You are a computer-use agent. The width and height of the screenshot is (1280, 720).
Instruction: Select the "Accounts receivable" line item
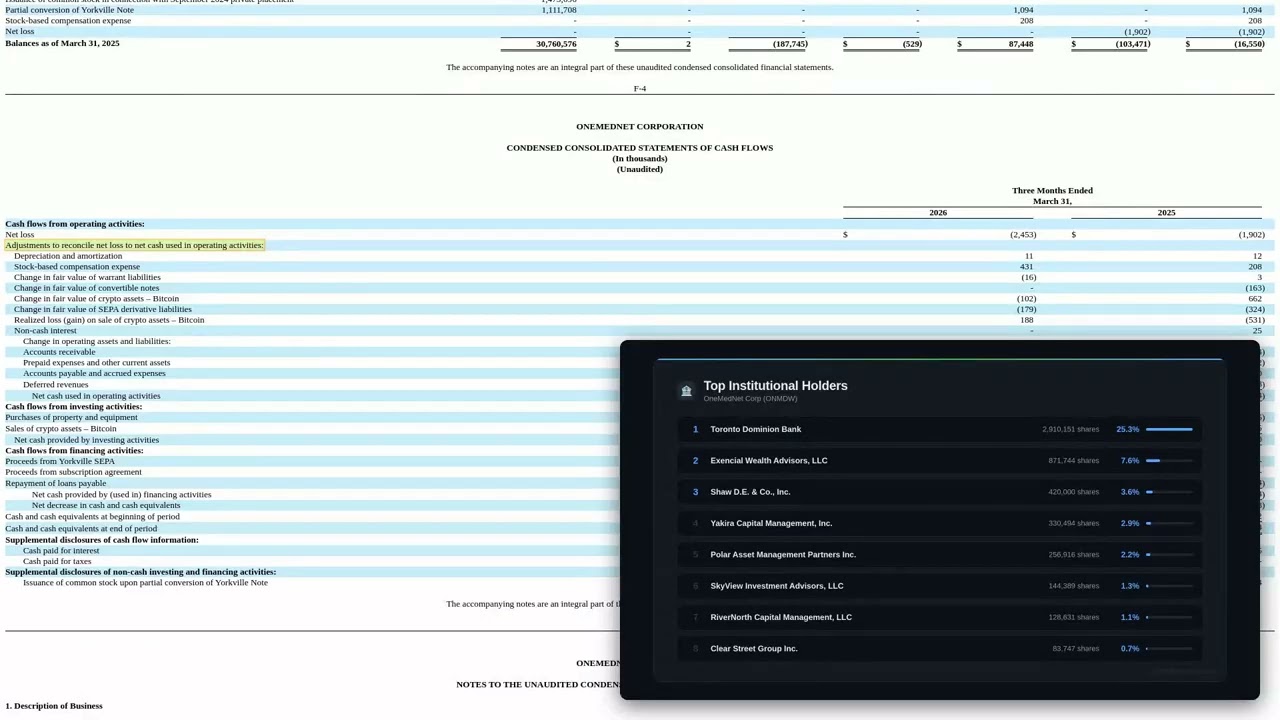(x=59, y=352)
